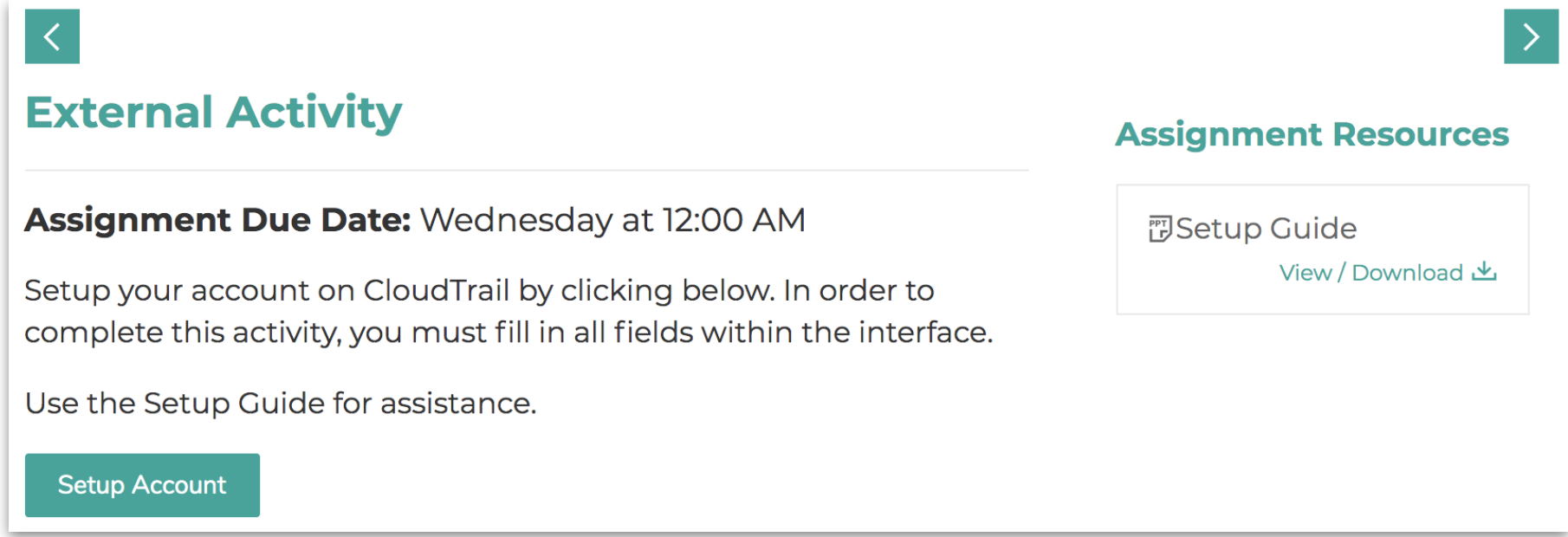
Task: Click the Assignment Resources heading
Action: tap(1312, 134)
